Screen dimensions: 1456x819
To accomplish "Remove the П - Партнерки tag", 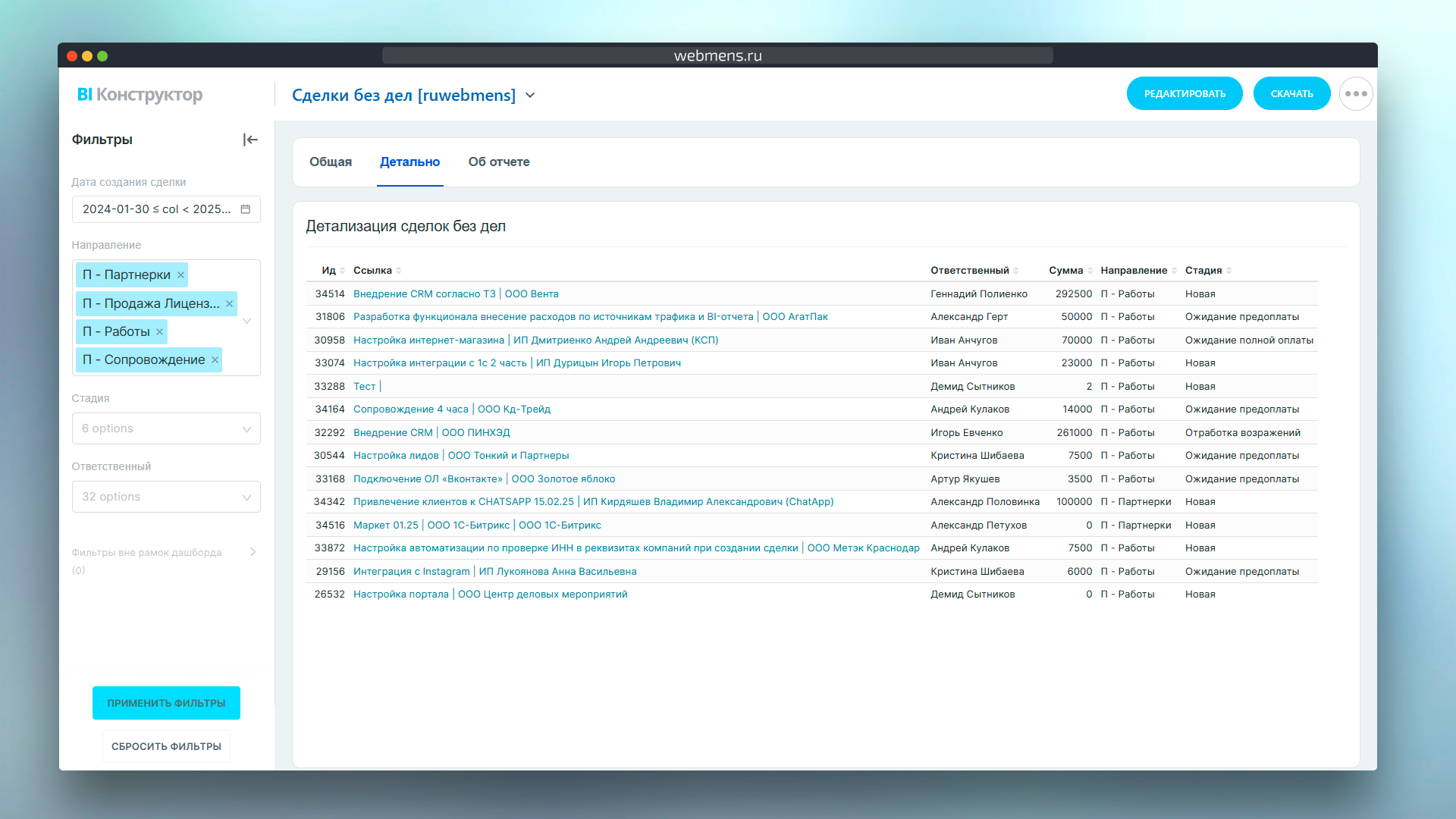I will [180, 275].
